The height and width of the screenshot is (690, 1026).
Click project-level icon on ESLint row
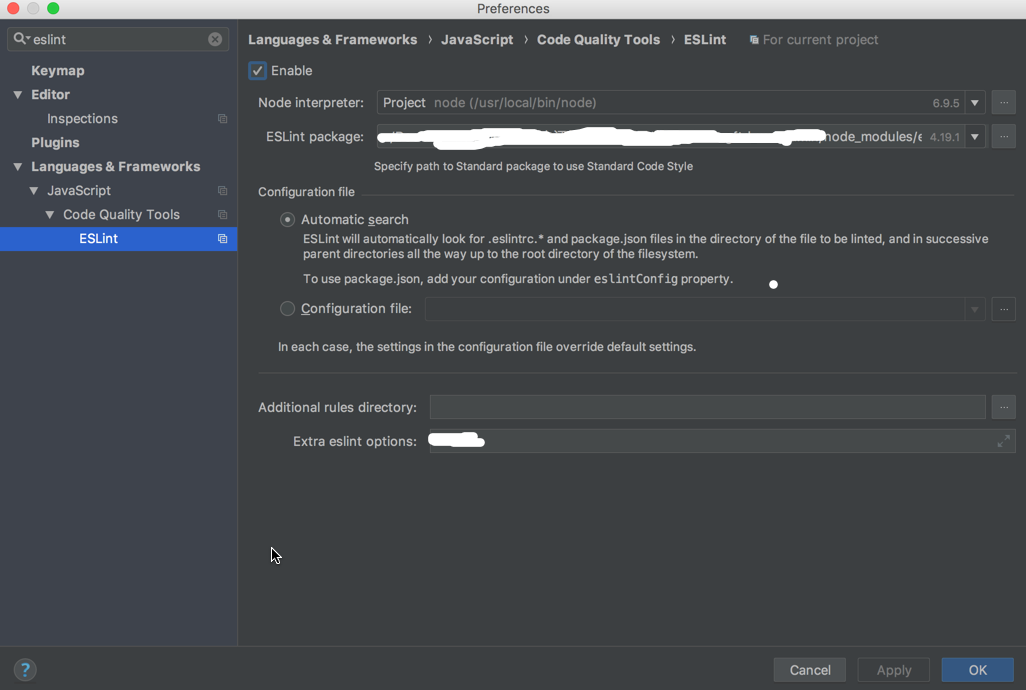pos(222,239)
